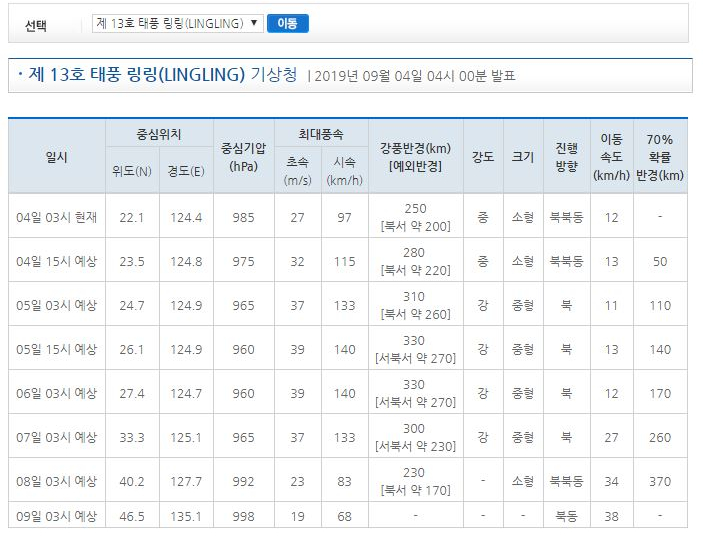The image size is (703, 538).
Task: Select the row 06일 03시 예상
Action: click(348, 392)
